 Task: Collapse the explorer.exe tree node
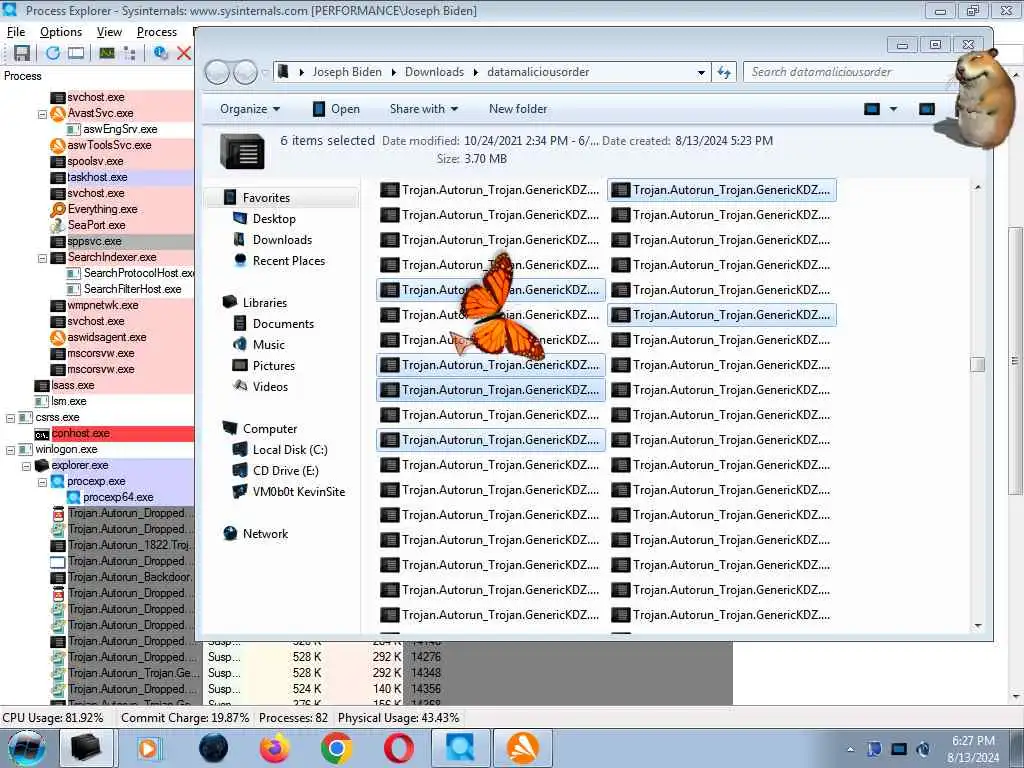[x=26, y=466]
